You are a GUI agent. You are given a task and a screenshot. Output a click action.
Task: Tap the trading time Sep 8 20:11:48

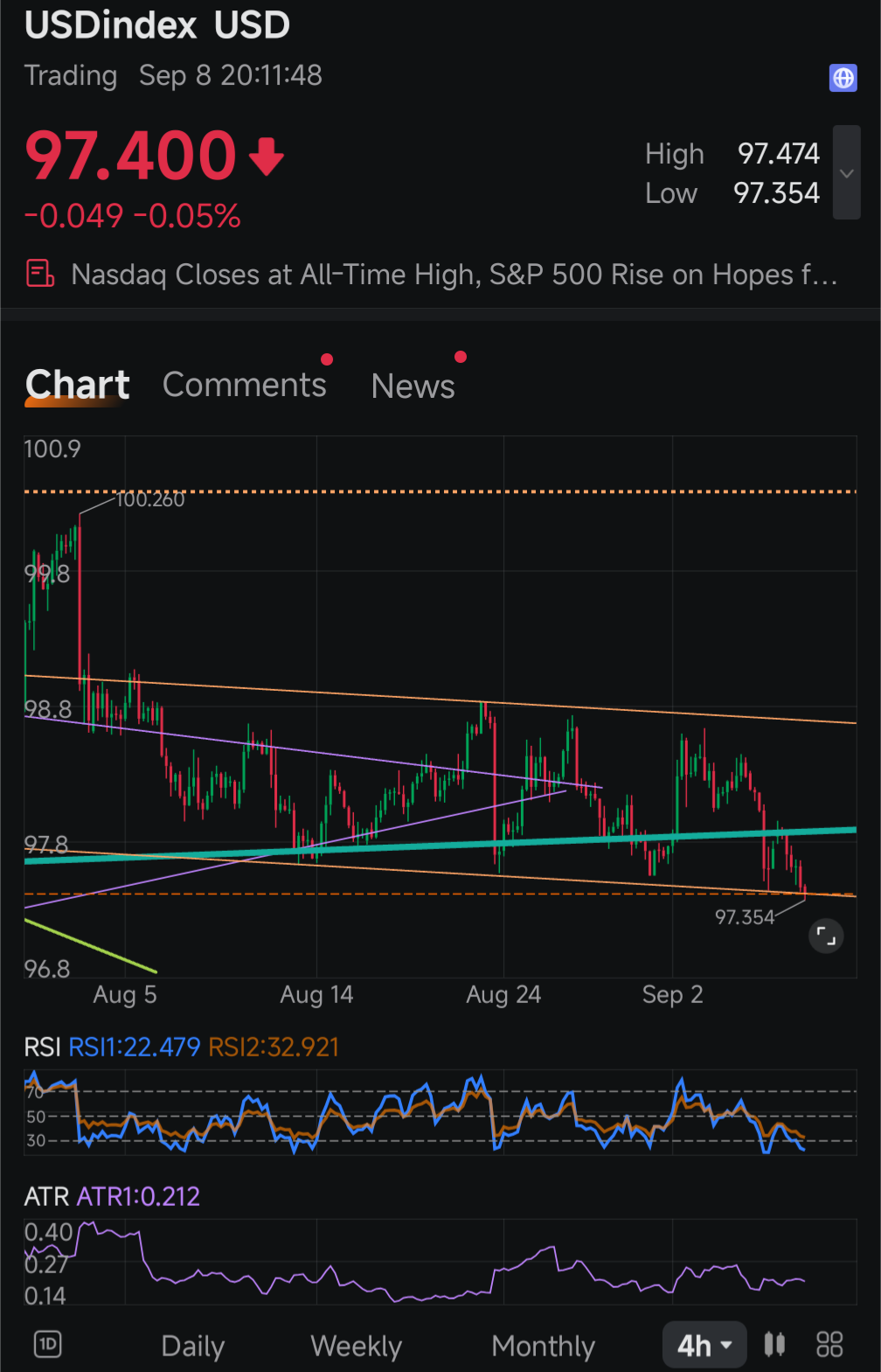231,75
